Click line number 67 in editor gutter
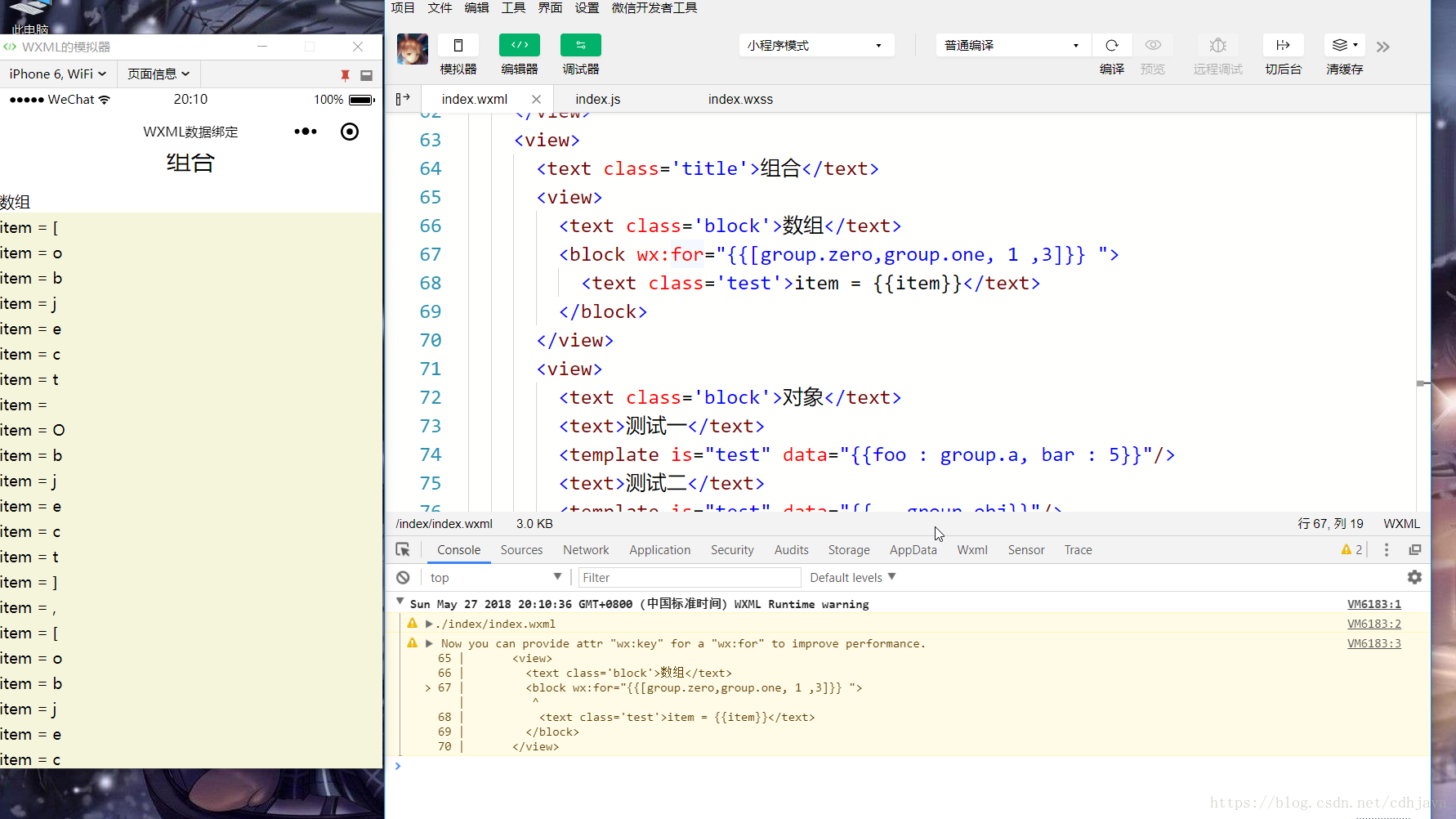This screenshot has width=1456, height=819. [431, 254]
